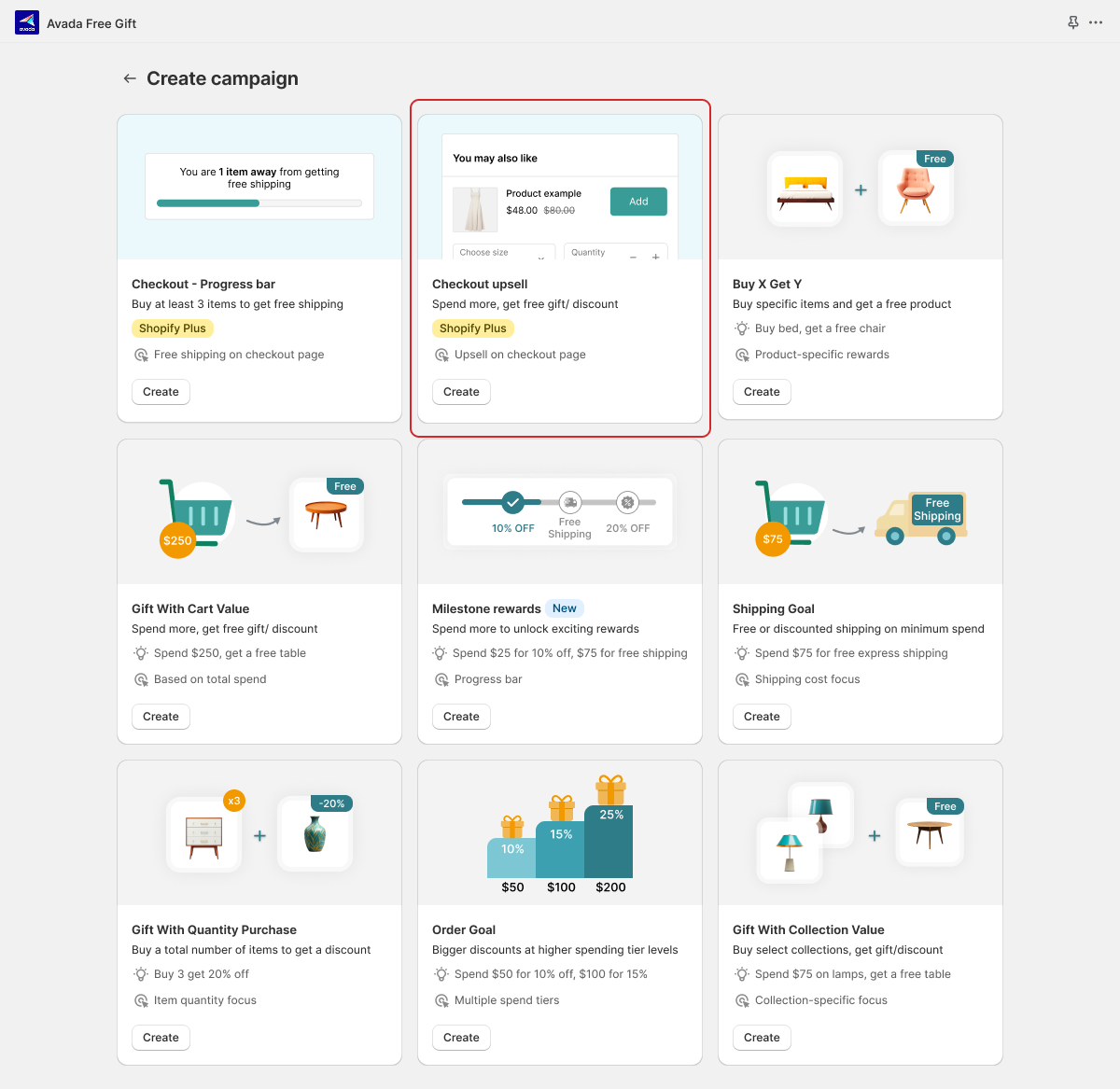1120x1089 pixels.
Task: Click the target icon beside Item quantity focus
Action: coord(141,1000)
